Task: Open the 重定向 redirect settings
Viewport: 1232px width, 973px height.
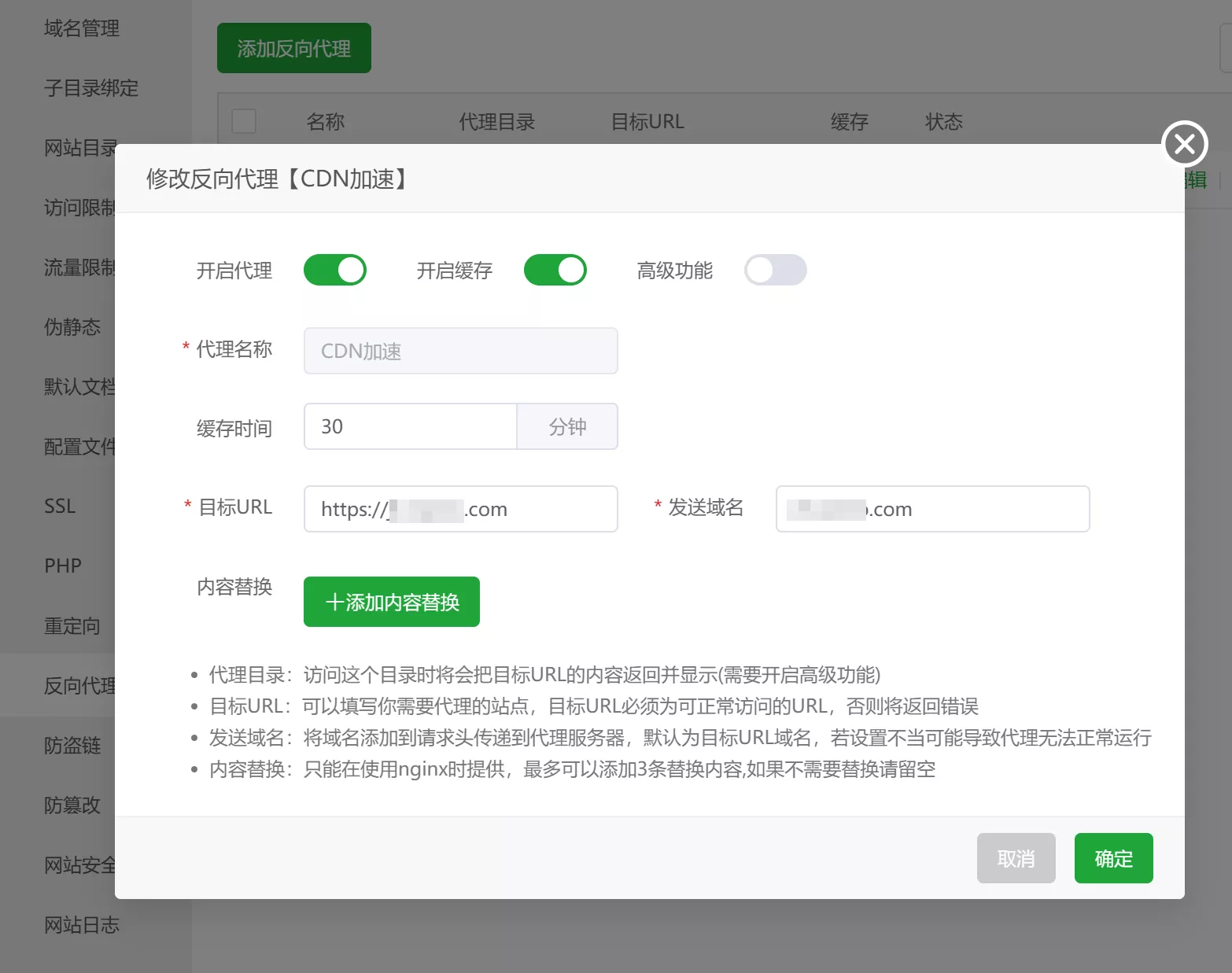Action: 72,625
